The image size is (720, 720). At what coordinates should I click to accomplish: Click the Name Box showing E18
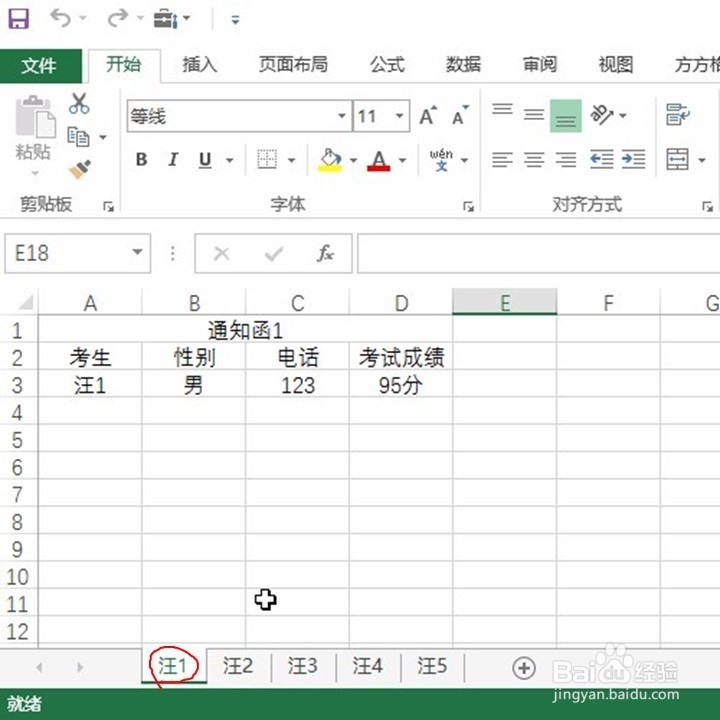tap(78, 253)
